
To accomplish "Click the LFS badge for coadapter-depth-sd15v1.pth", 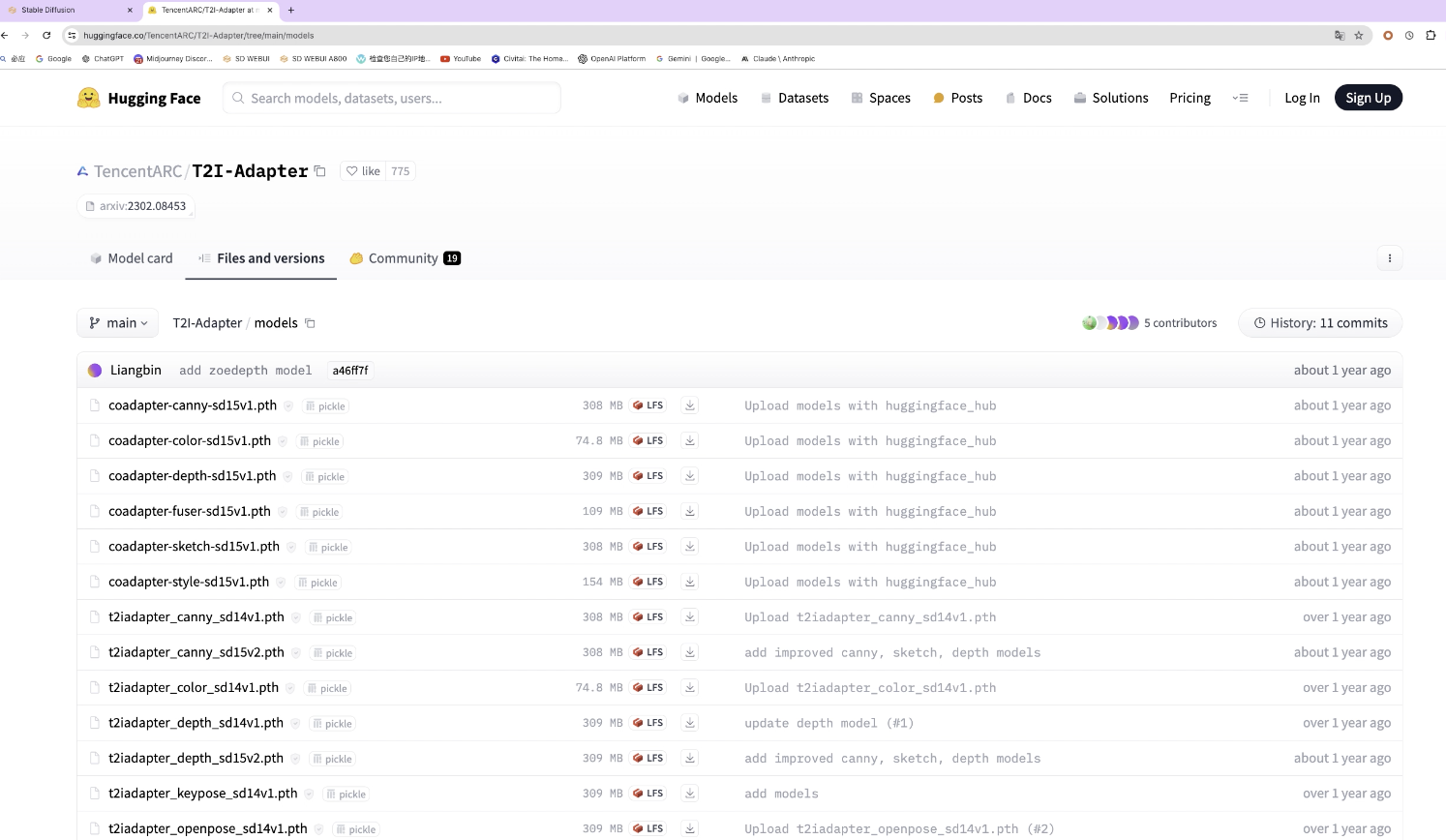I will (648, 476).
